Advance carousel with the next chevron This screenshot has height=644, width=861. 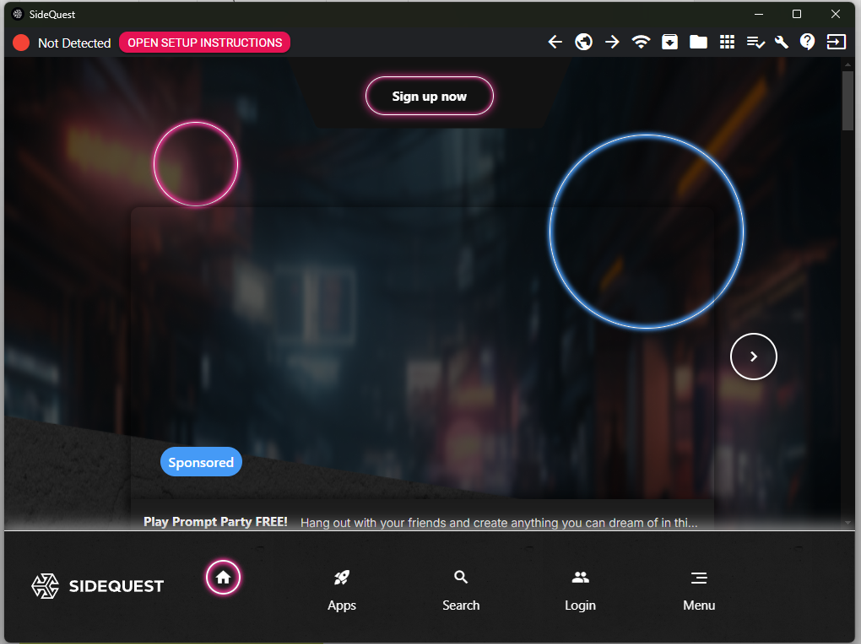[x=753, y=357]
